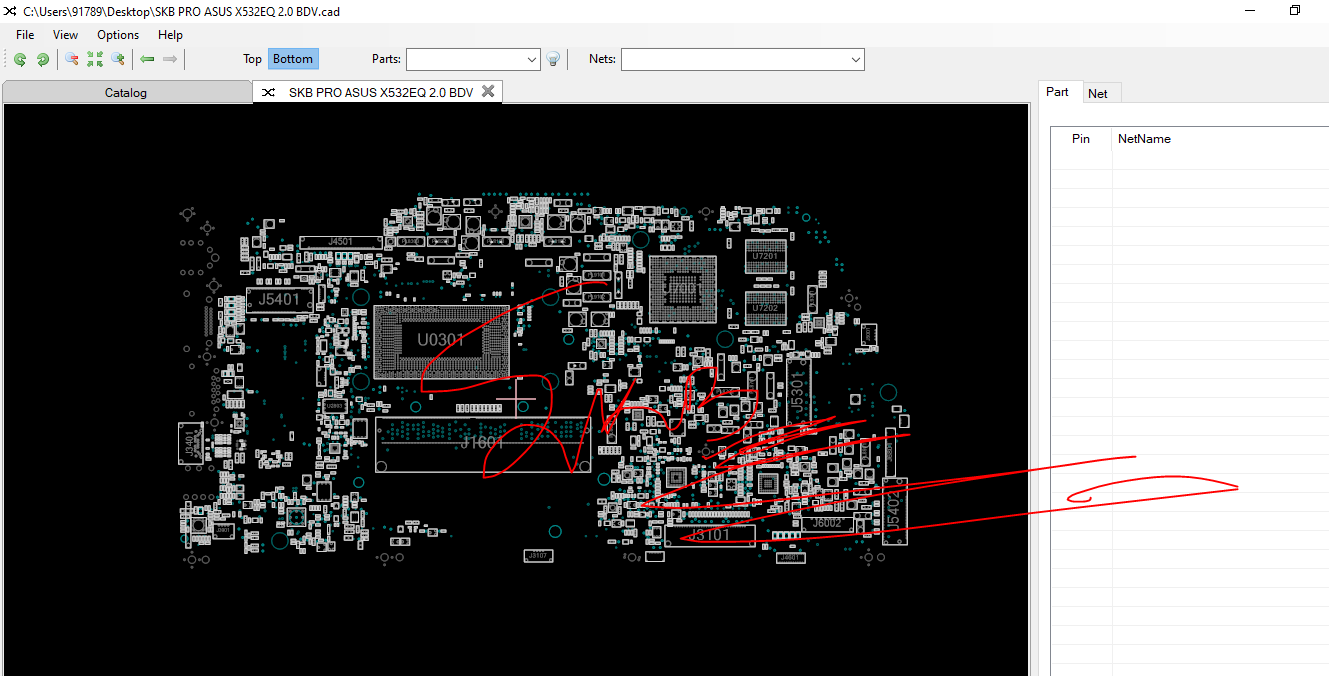This screenshot has width=1329, height=676.
Task: Close the SKB PRO ASUS X532EQ tab
Action: tap(488, 91)
